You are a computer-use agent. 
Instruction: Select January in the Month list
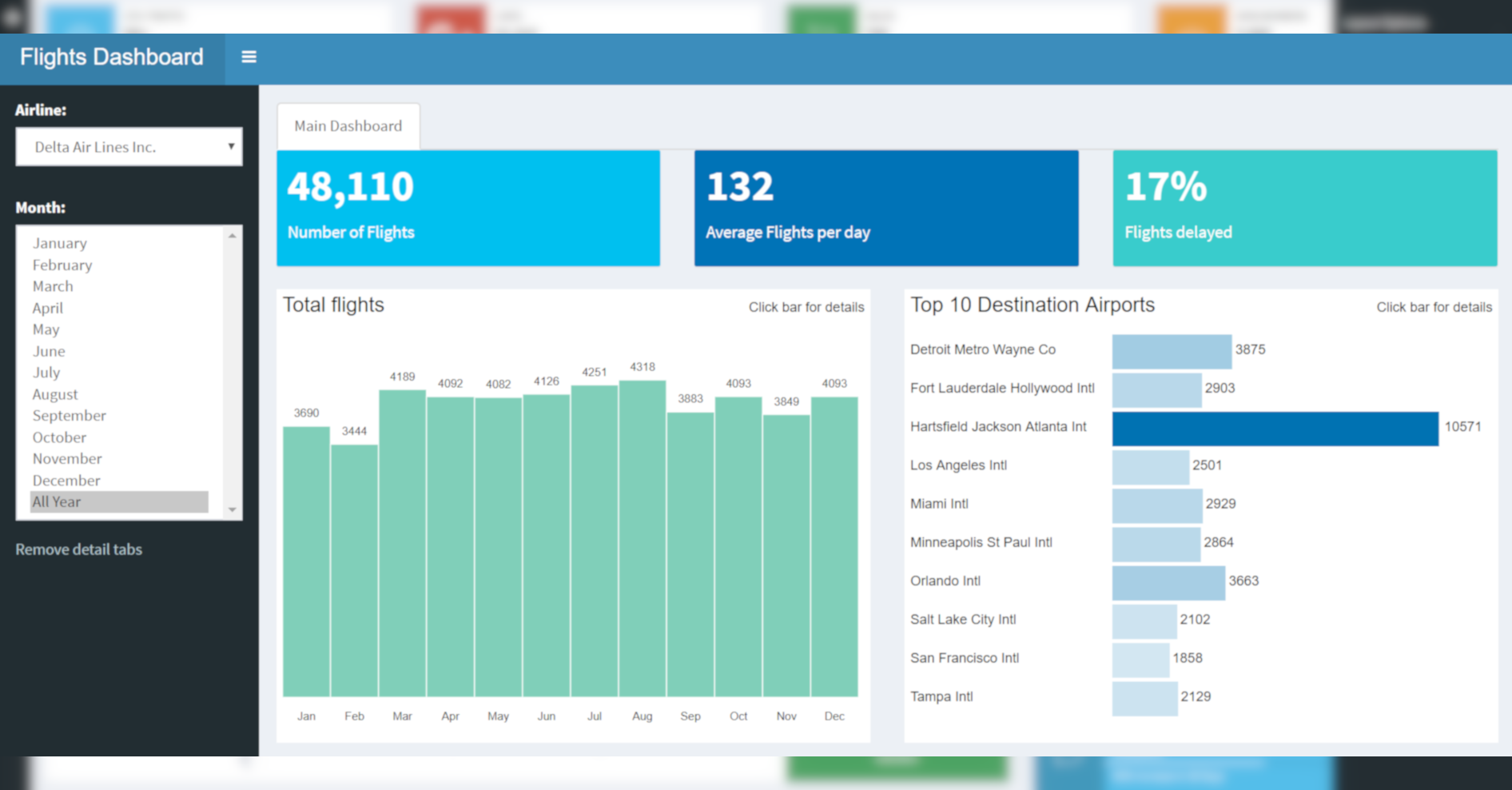tap(60, 243)
